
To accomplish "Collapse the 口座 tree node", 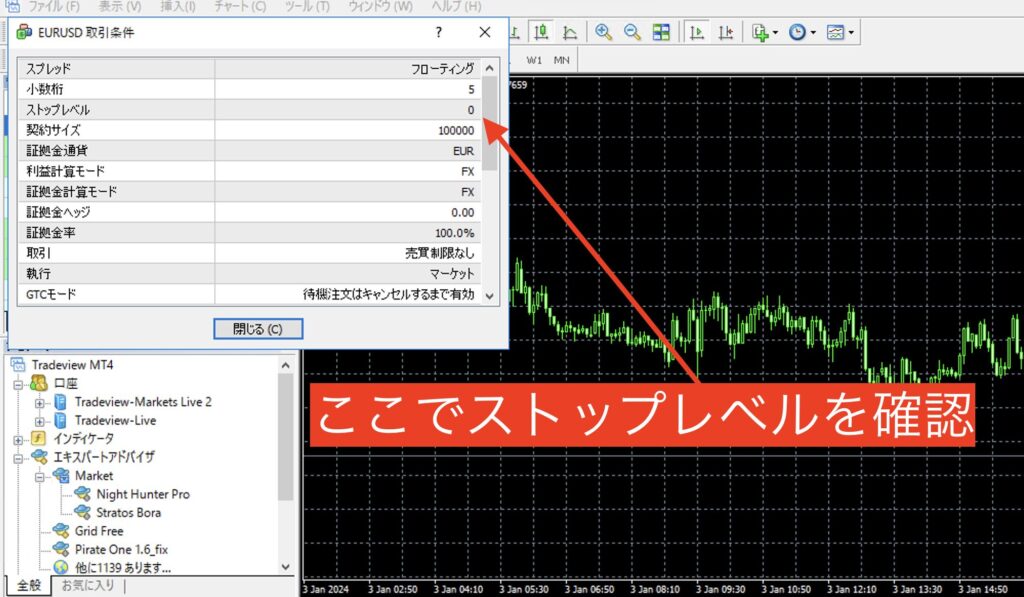I will pos(18,384).
